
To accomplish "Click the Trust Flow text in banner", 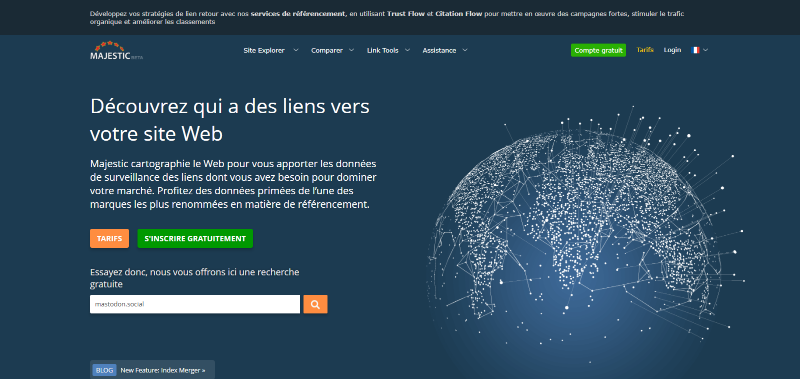I will (x=406, y=14).
